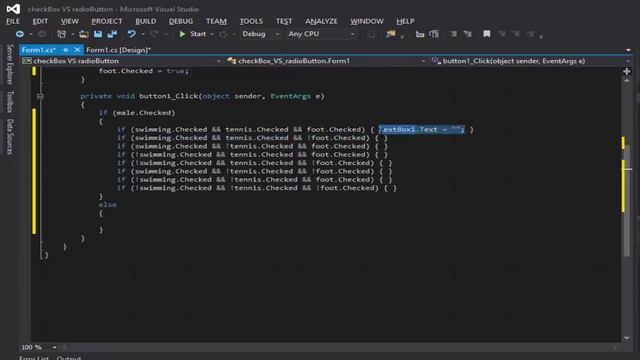
Task: Save the current file with Save icon
Action: click(x=98, y=34)
